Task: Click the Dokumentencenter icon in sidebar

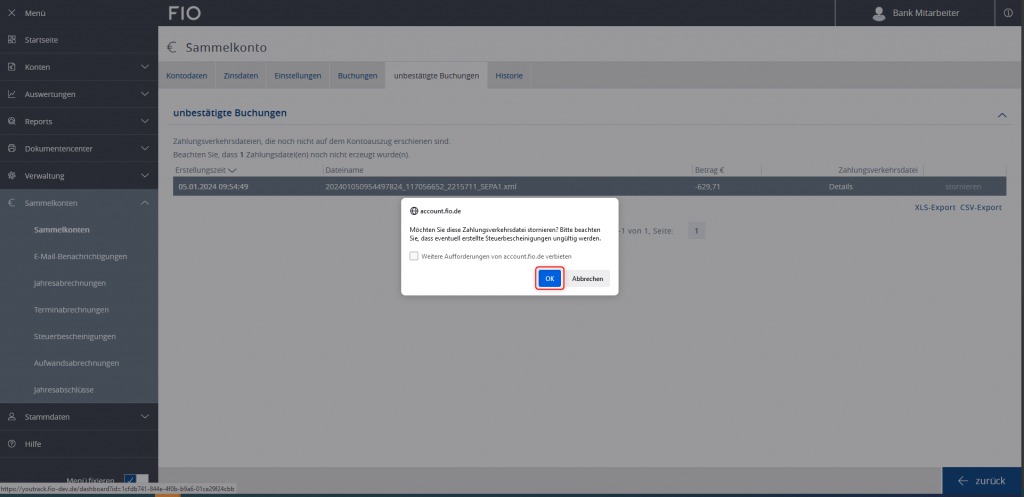Action: (12, 148)
